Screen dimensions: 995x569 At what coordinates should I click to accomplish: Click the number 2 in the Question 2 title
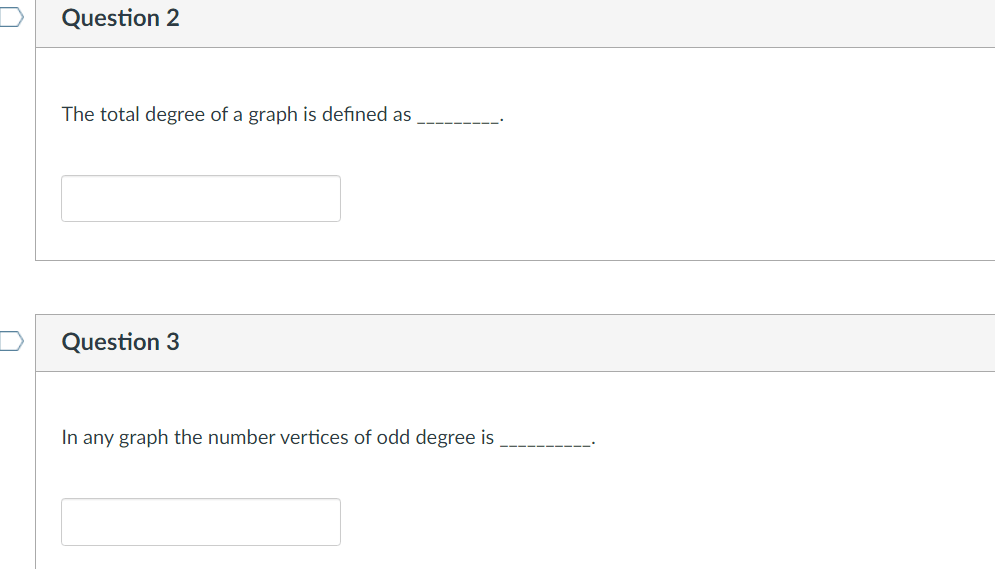point(173,18)
